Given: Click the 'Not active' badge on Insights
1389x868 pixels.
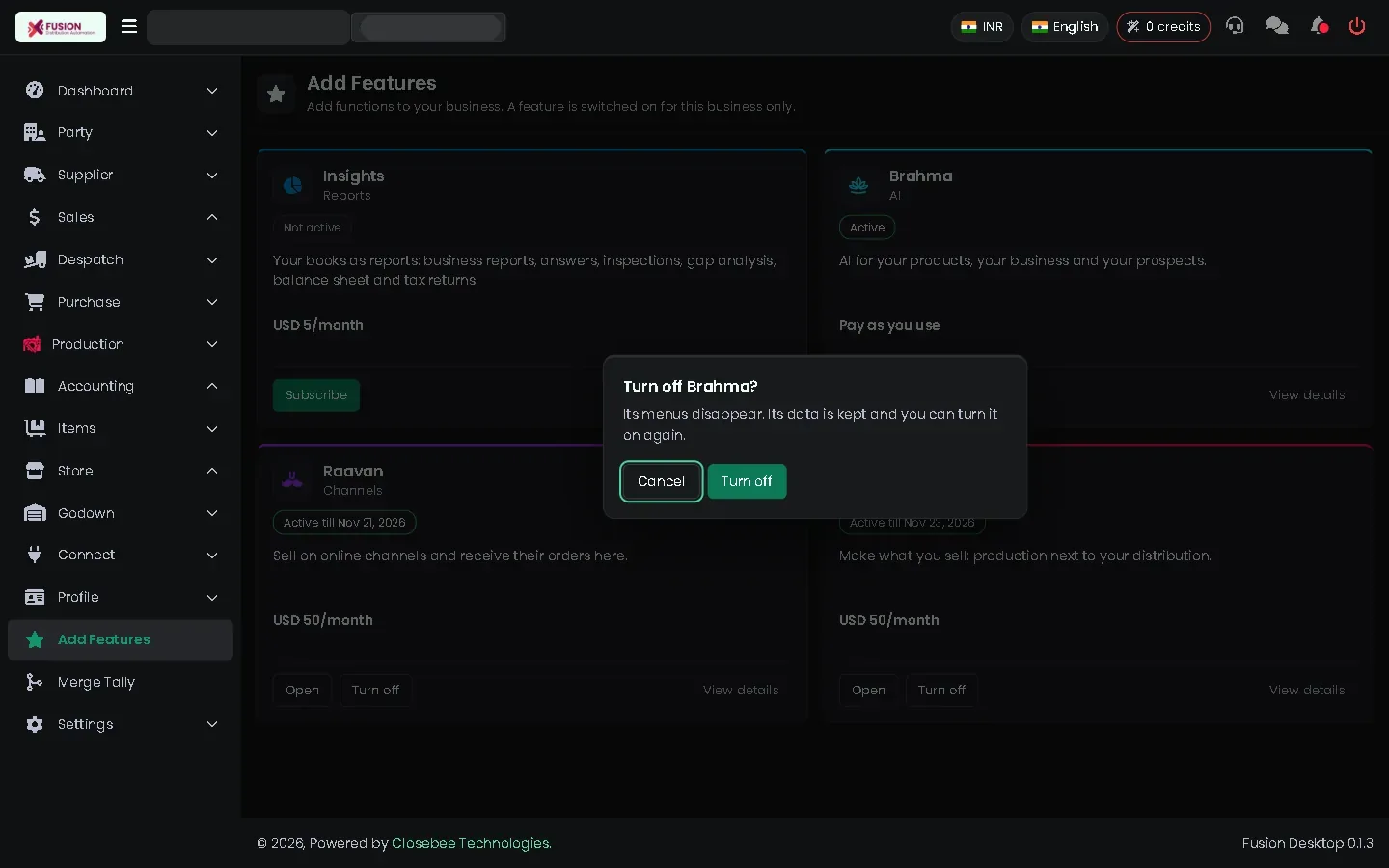Looking at the screenshot, I should [313, 228].
